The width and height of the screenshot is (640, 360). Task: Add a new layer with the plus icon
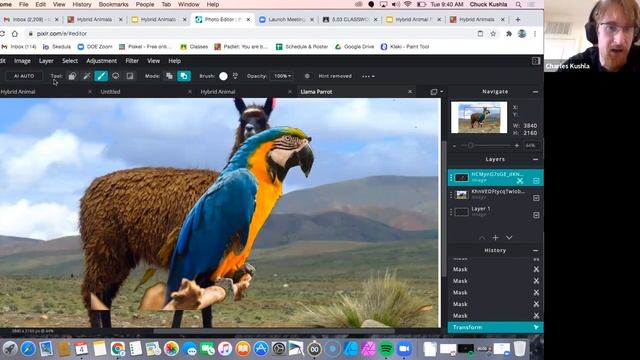(x=496, y=238)
